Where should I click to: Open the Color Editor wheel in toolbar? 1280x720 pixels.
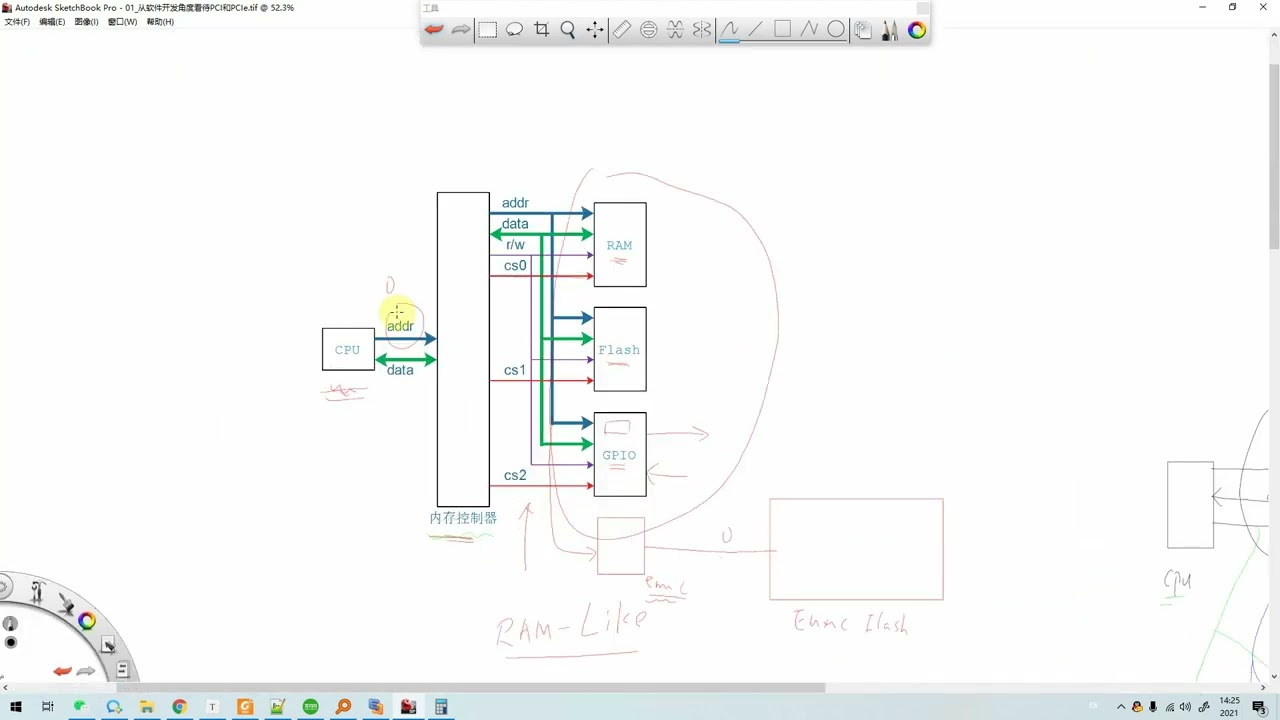point(917,30)
